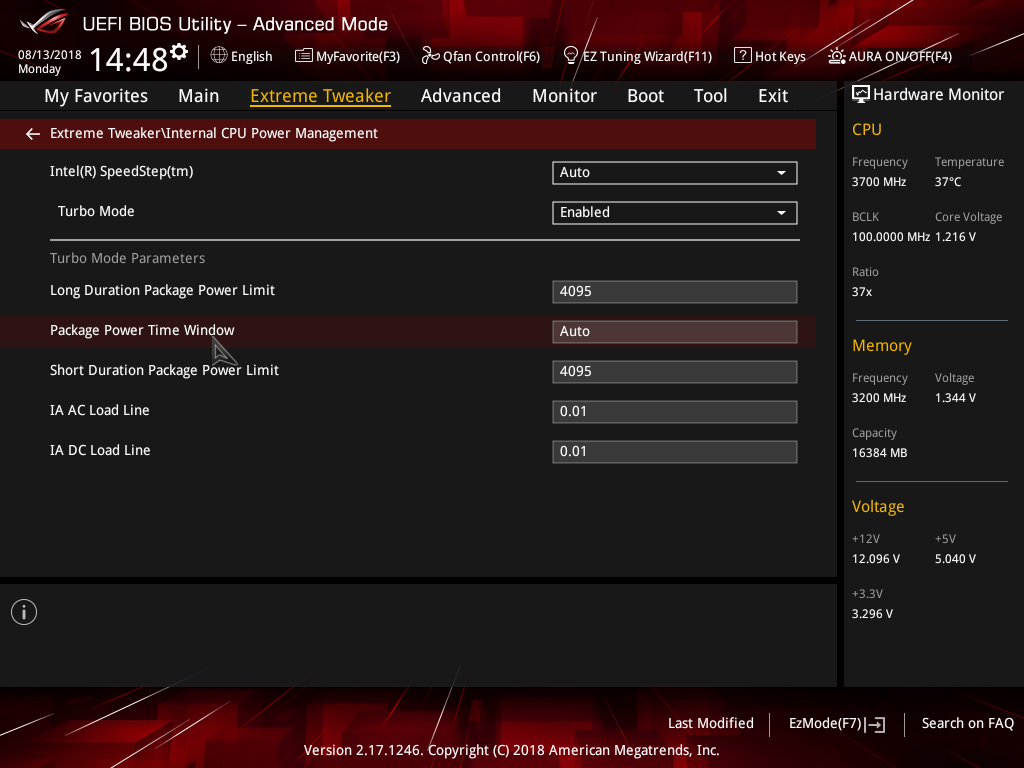Click the Ratio 37x value
The image size is (1024, 768).
[x=861, y=292]
